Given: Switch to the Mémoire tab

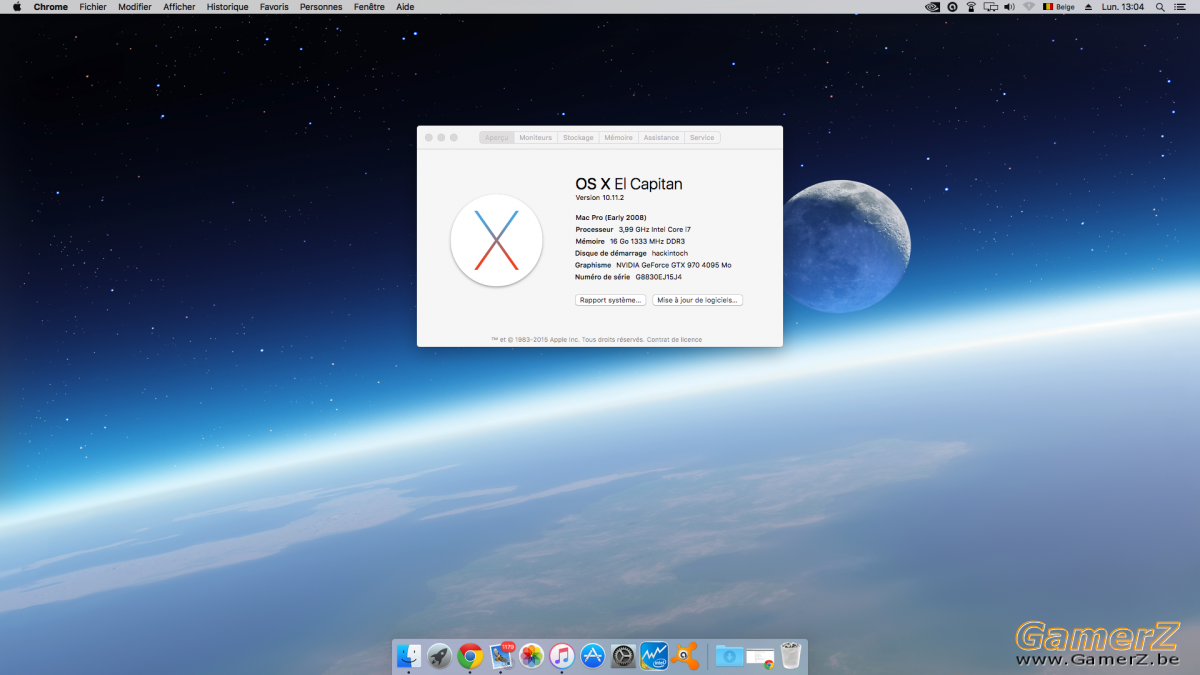Looking at the screenshot, I should (x=618, y=137).
